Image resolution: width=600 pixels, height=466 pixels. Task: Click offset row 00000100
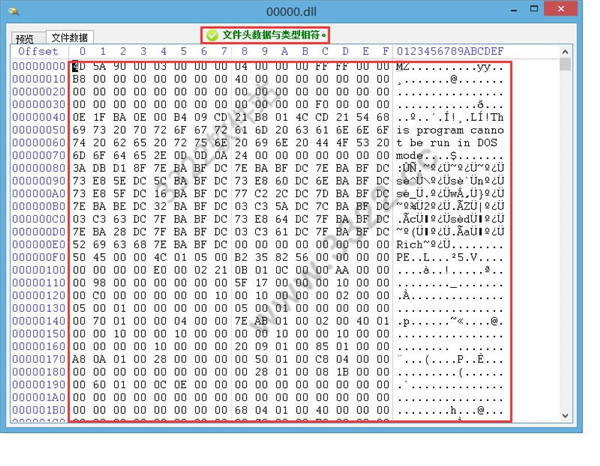[x=39, y=270]
